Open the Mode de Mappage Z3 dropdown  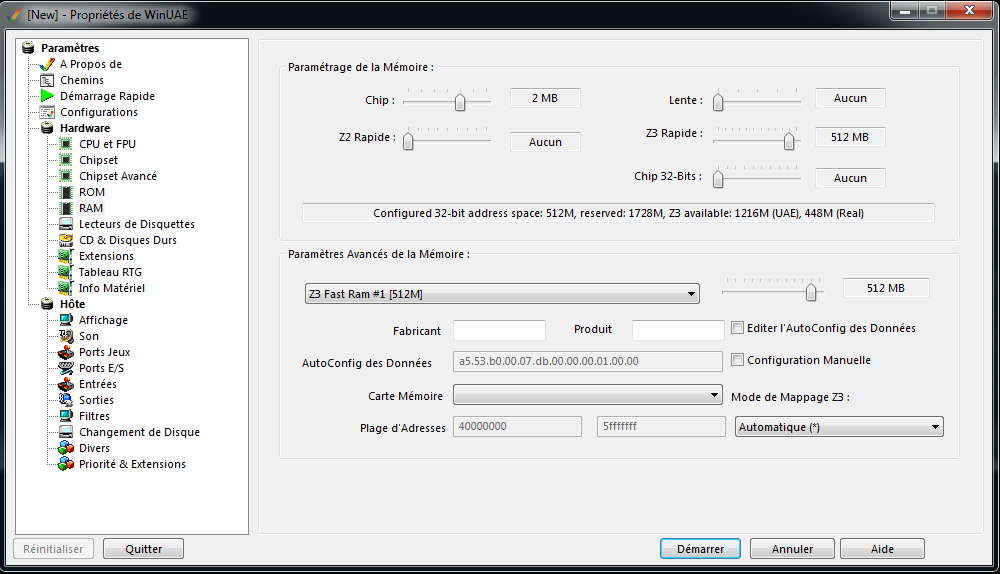tap(839, 427)
